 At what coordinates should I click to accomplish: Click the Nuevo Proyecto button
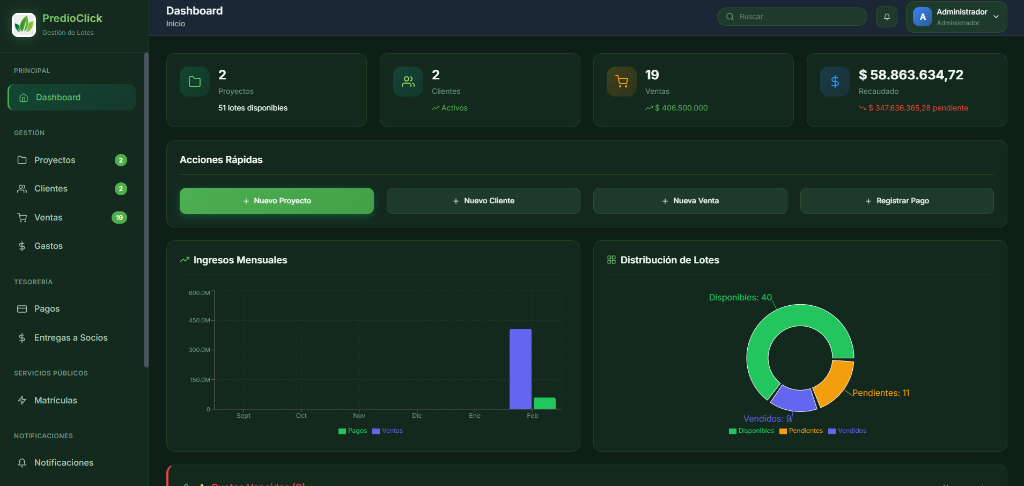[277, 201]
